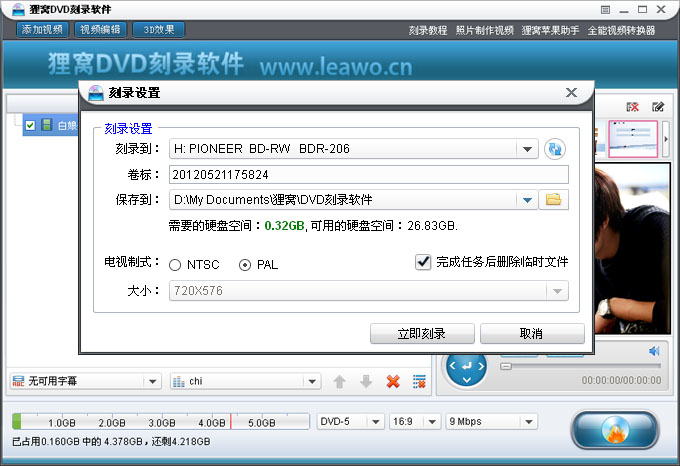Expand the 保存到 path dropdown arrow
Viewport: 680px width, 466px height.
527,200
